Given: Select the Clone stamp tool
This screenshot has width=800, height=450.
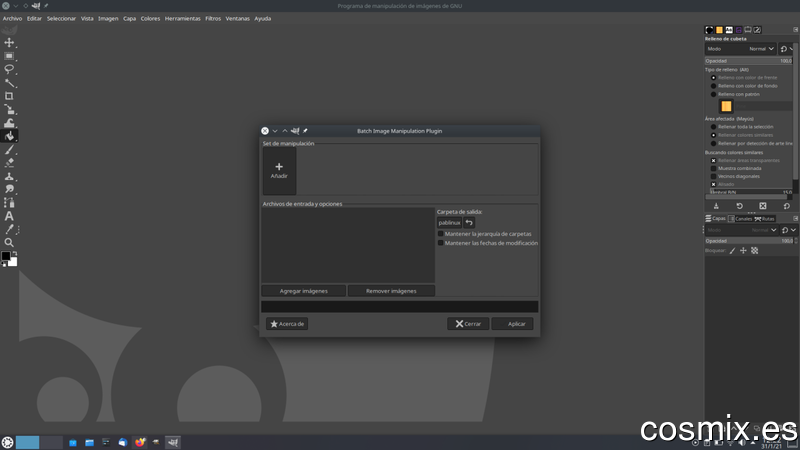Looking at the screenshot, I should click(9, 176).
